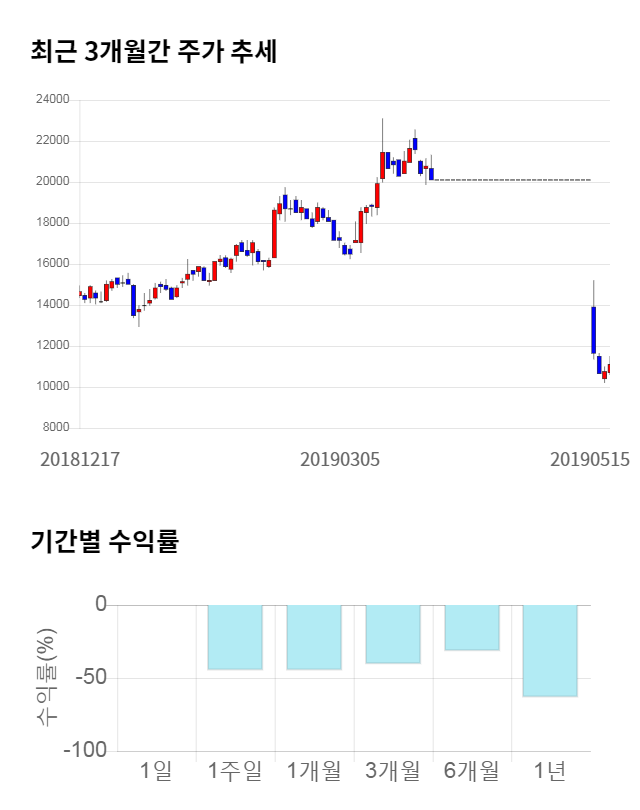
Task: Select the 3개월 return bar
Action: [x=393, y=634]
